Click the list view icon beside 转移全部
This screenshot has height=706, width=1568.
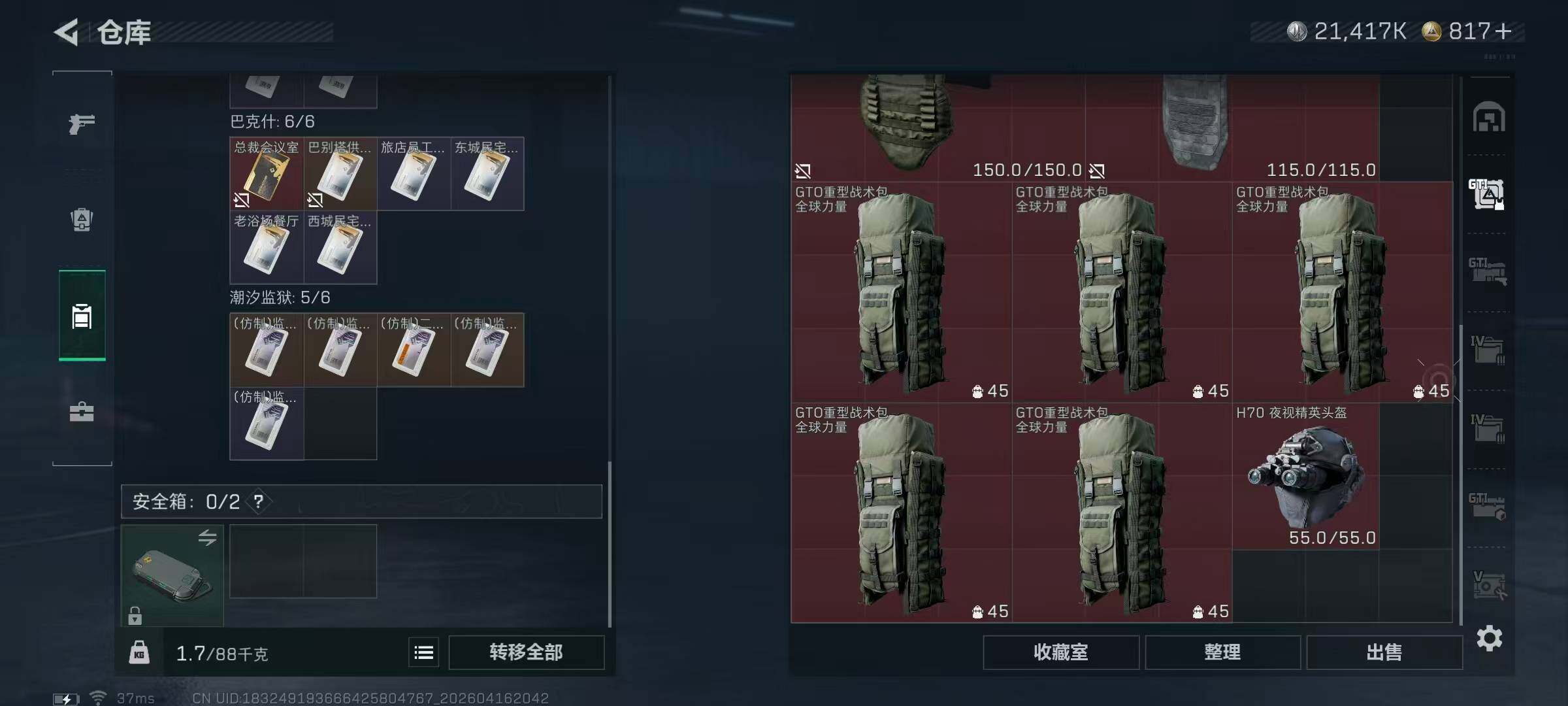tap(424, 652)
